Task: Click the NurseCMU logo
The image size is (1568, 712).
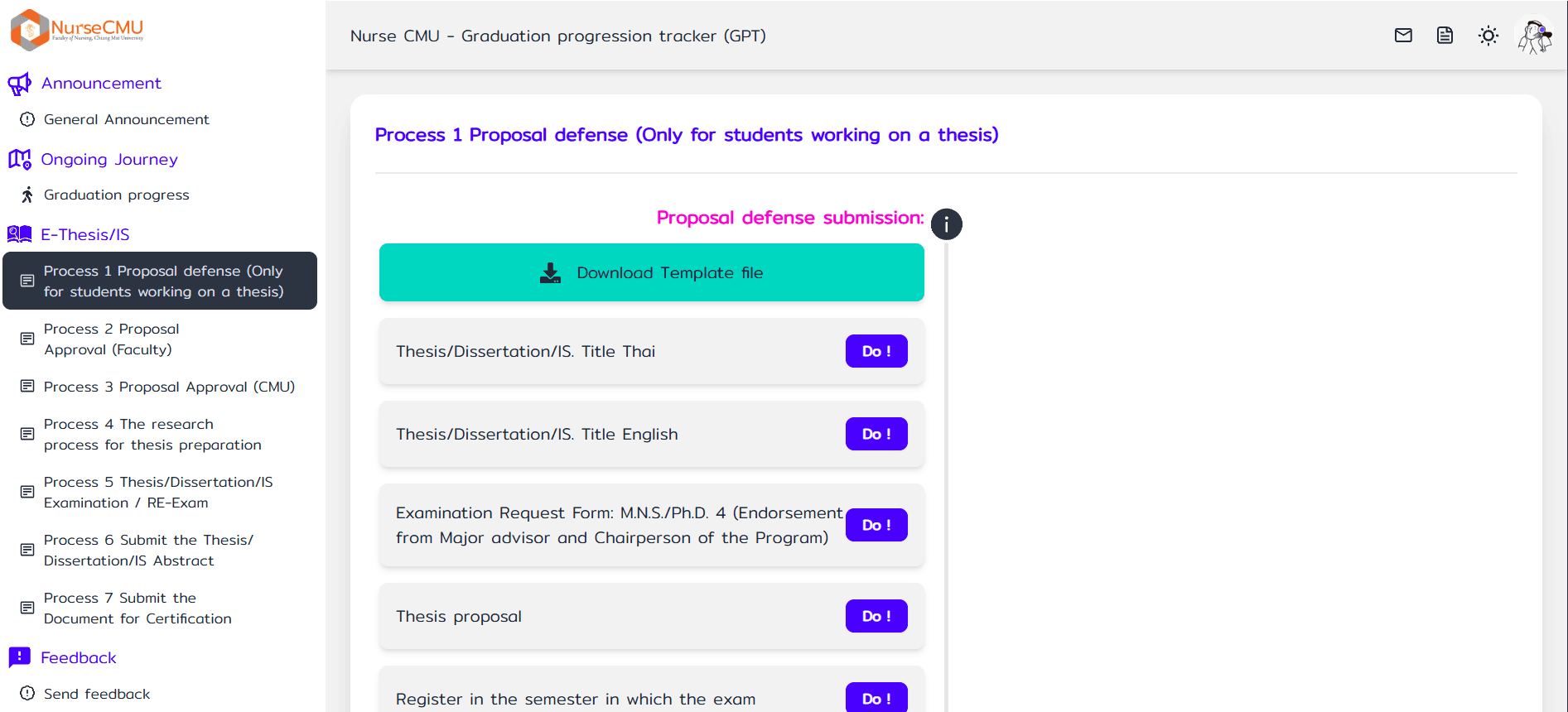Action: pos(77,30)
